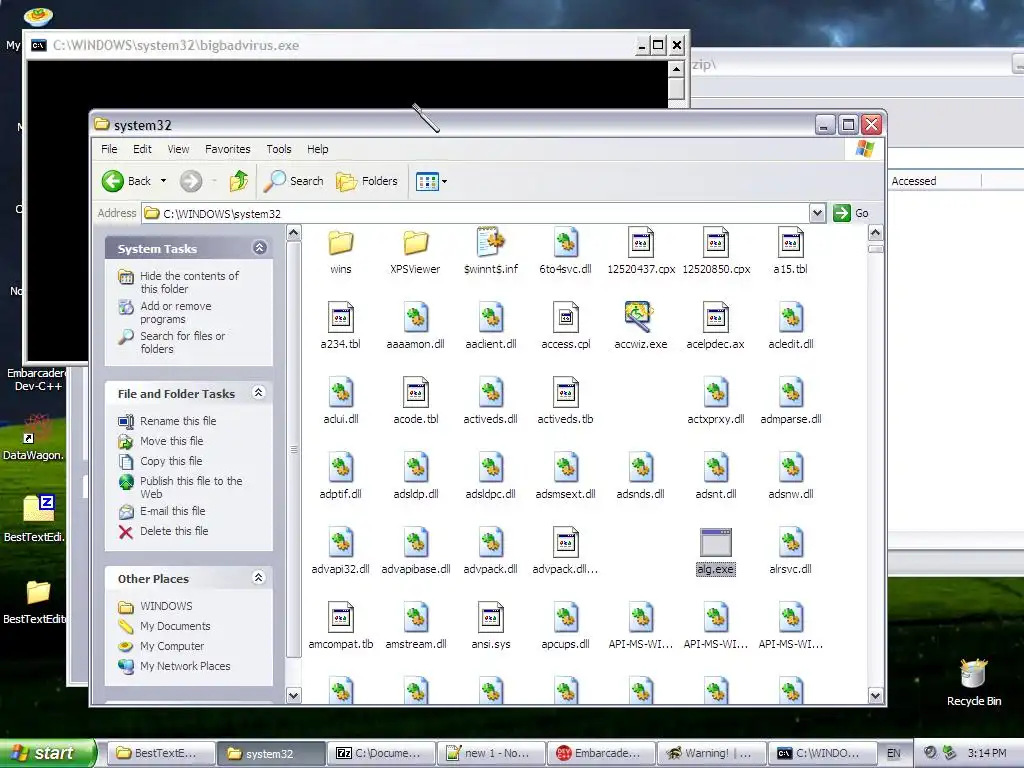This screenshot has width=1024, height=768.
Task: Open the Search toolbar button
Action: pos(293,181)
